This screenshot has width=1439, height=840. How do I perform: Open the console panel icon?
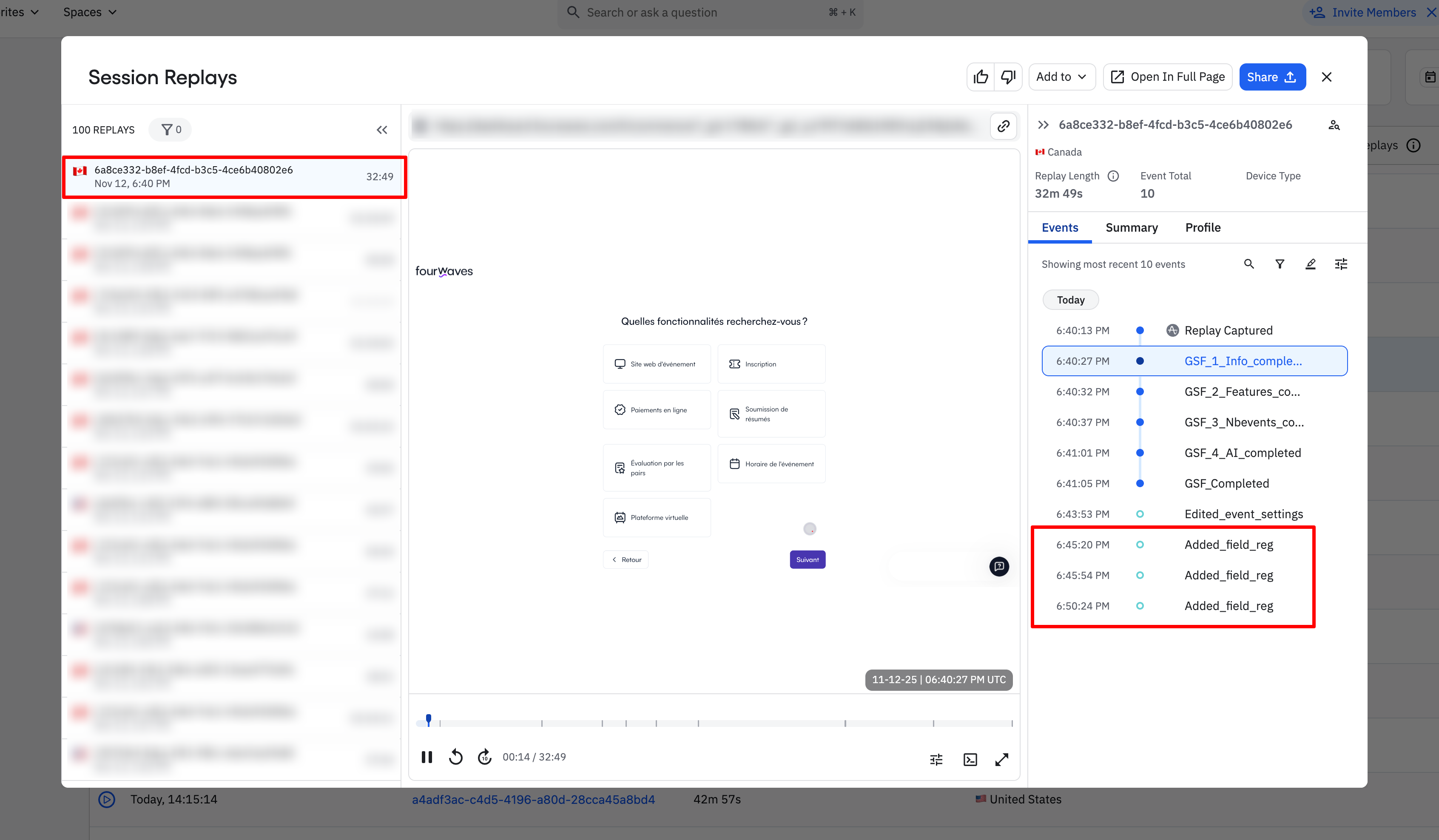pyautogui.click(x=970, y=760)
